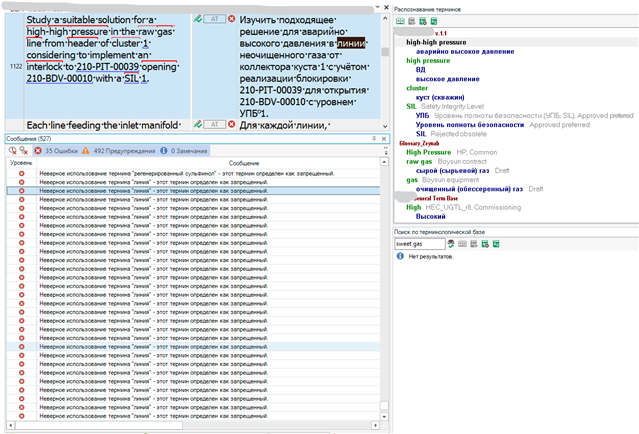Select the highlighted линия error row below first
Image resolution: width=639 pixels, height=434 pixels.
193,191
